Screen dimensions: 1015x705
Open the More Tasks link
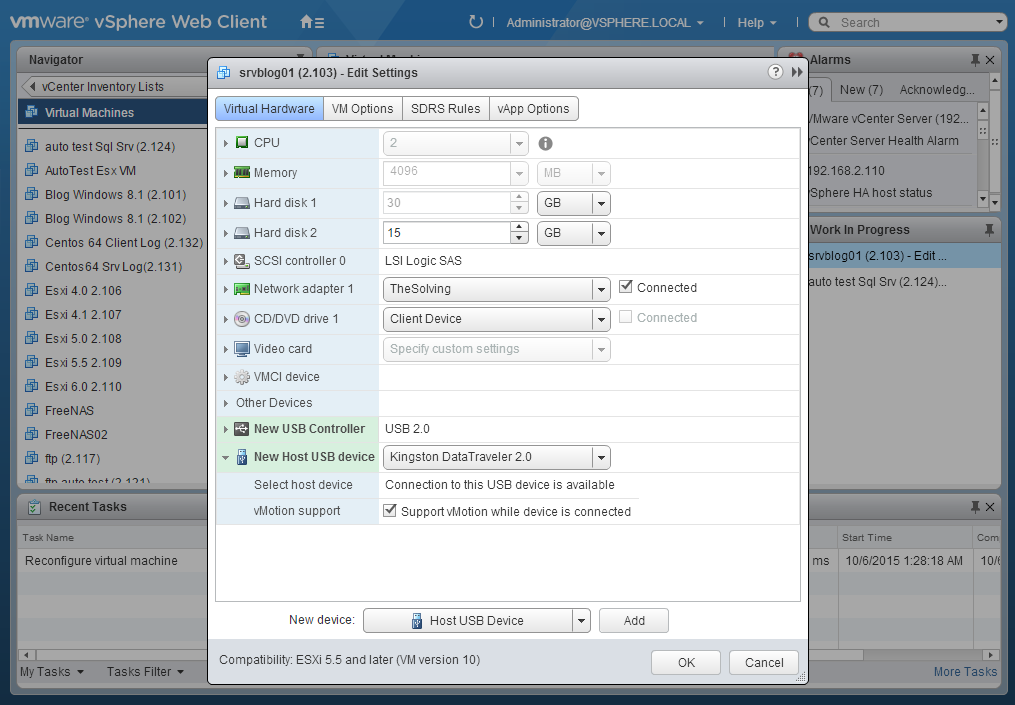pyautogui.click(x=965, y=672)
